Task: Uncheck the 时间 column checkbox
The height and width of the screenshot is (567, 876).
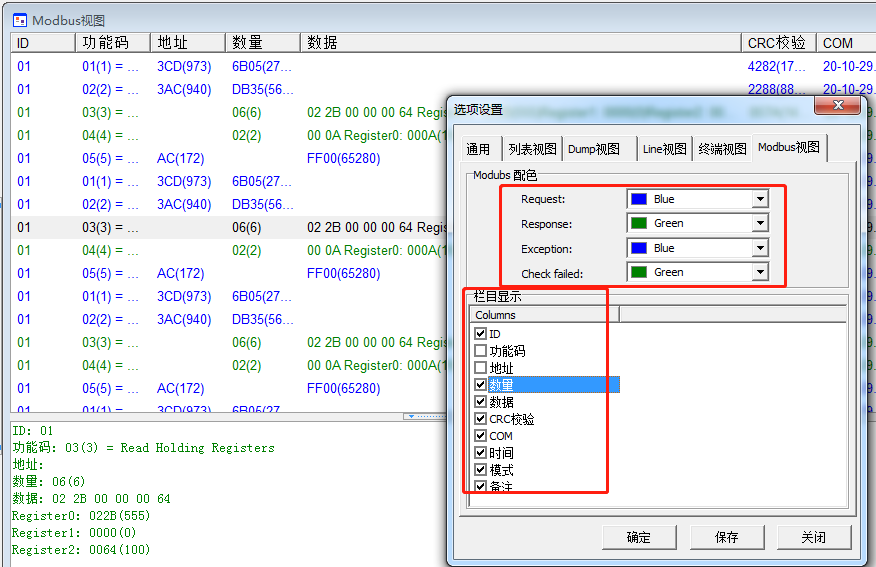Action: click(481, 453)
